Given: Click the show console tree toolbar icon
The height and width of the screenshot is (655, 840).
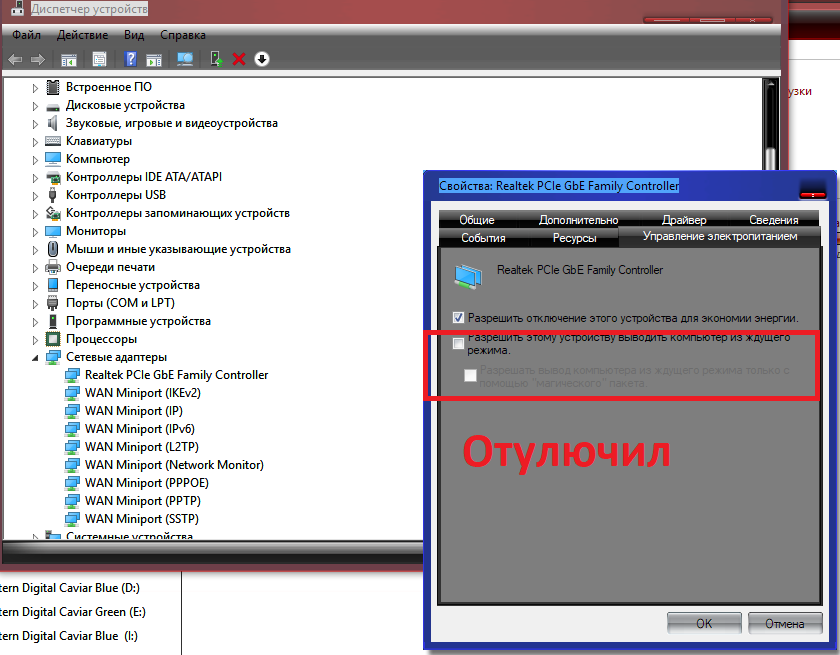Looking at the screenshot, I should [69, 59].
